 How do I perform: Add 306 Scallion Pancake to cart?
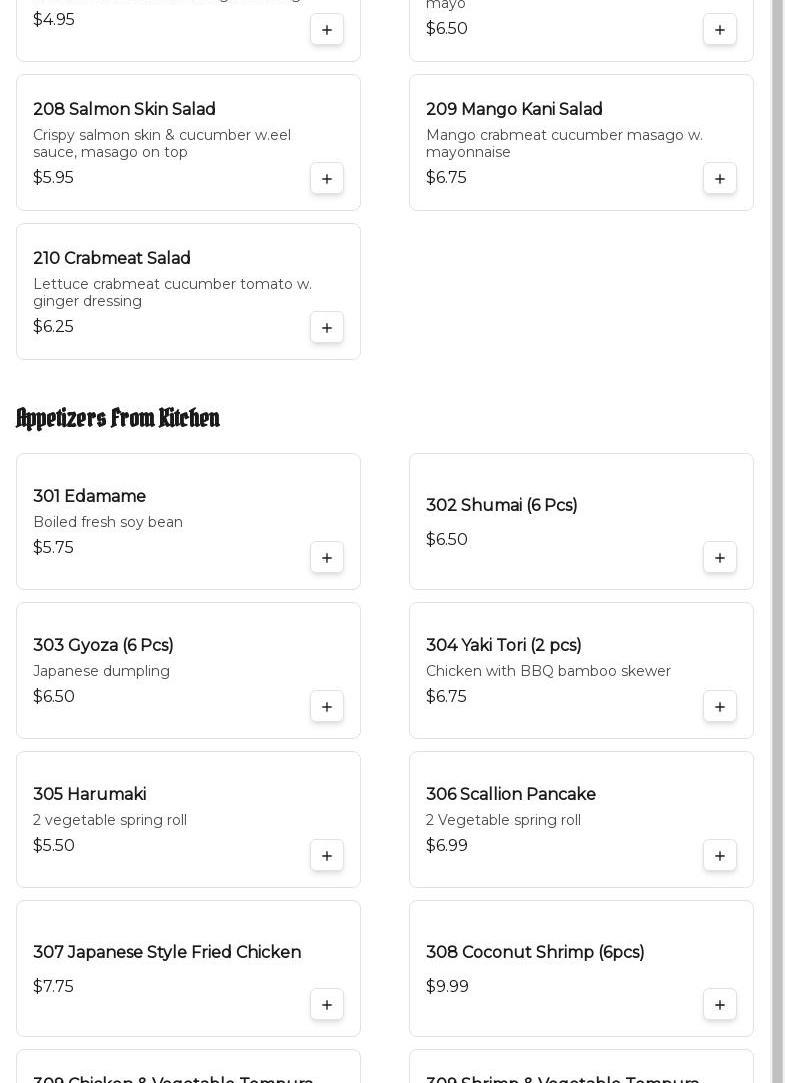720,856
